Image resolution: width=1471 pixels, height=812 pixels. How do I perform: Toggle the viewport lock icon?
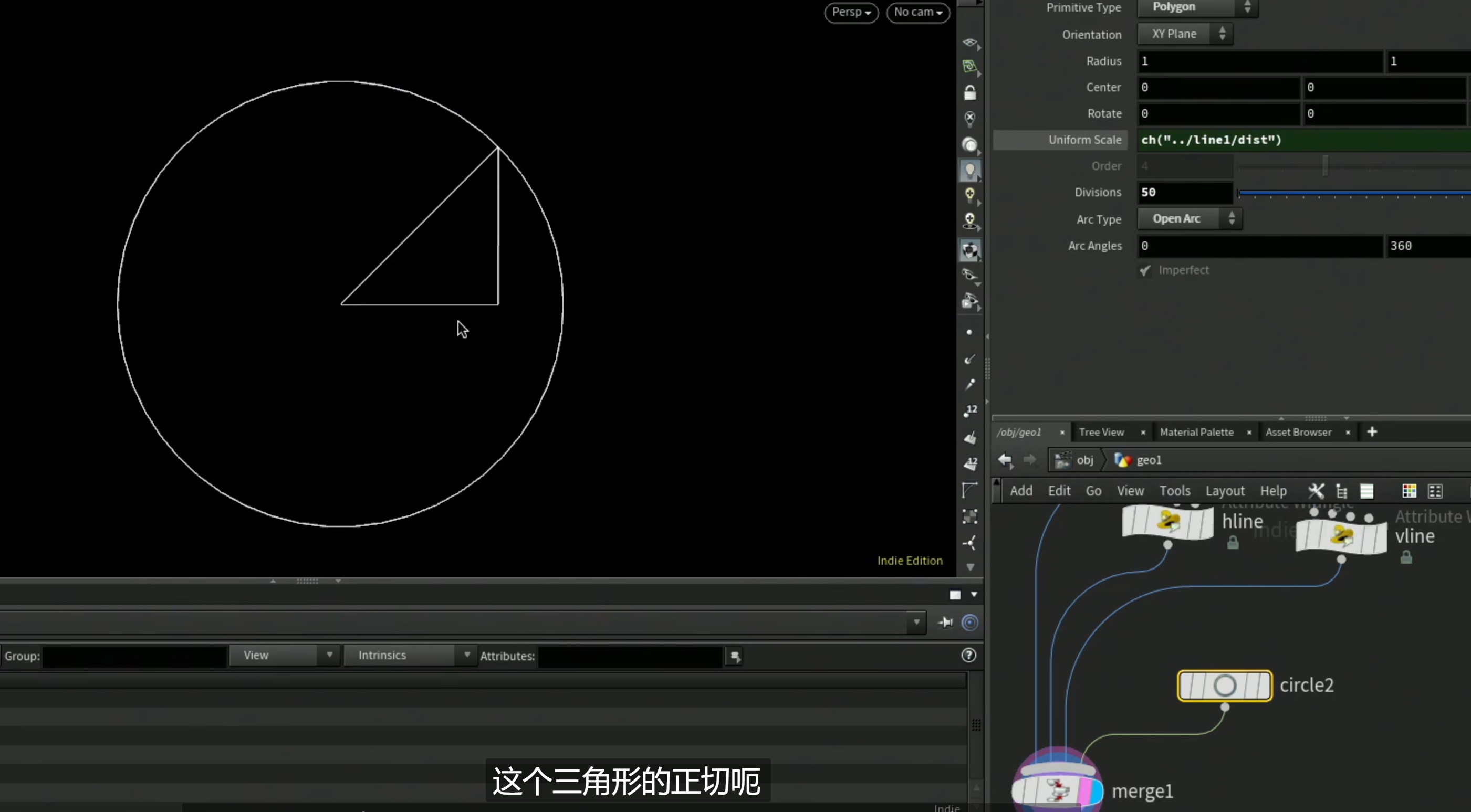pos(969,92)
